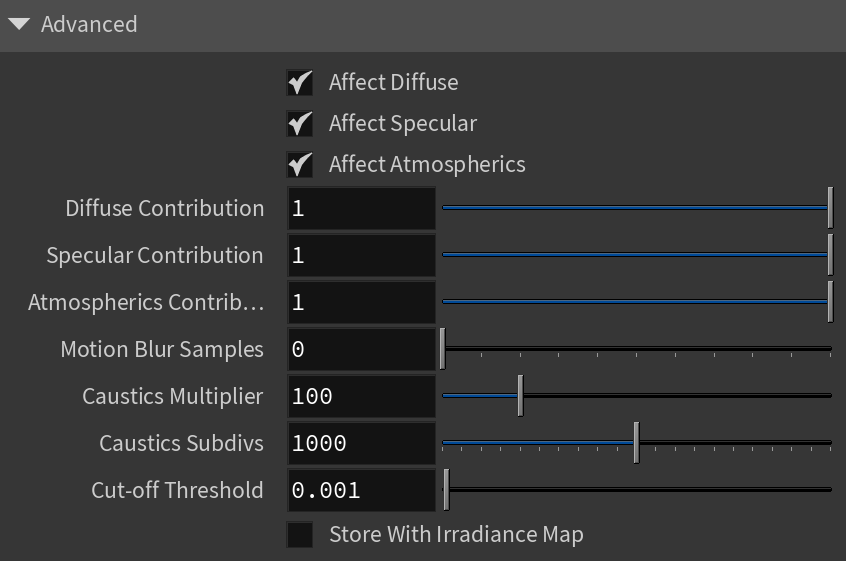Click the Diffuse Contribution value field

tap(361, 208)
